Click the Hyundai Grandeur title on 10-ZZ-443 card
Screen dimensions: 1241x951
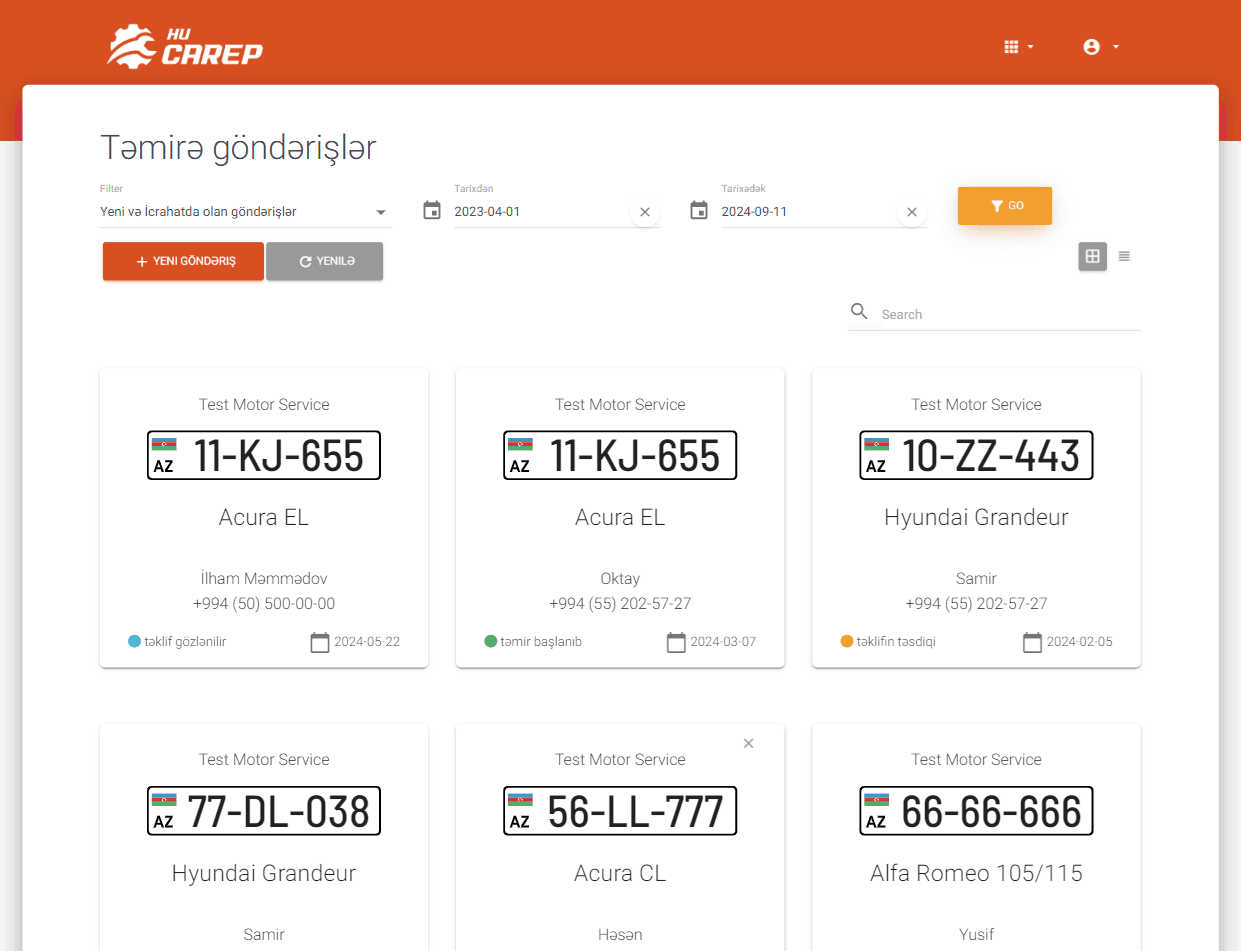(x=976, y=517)
